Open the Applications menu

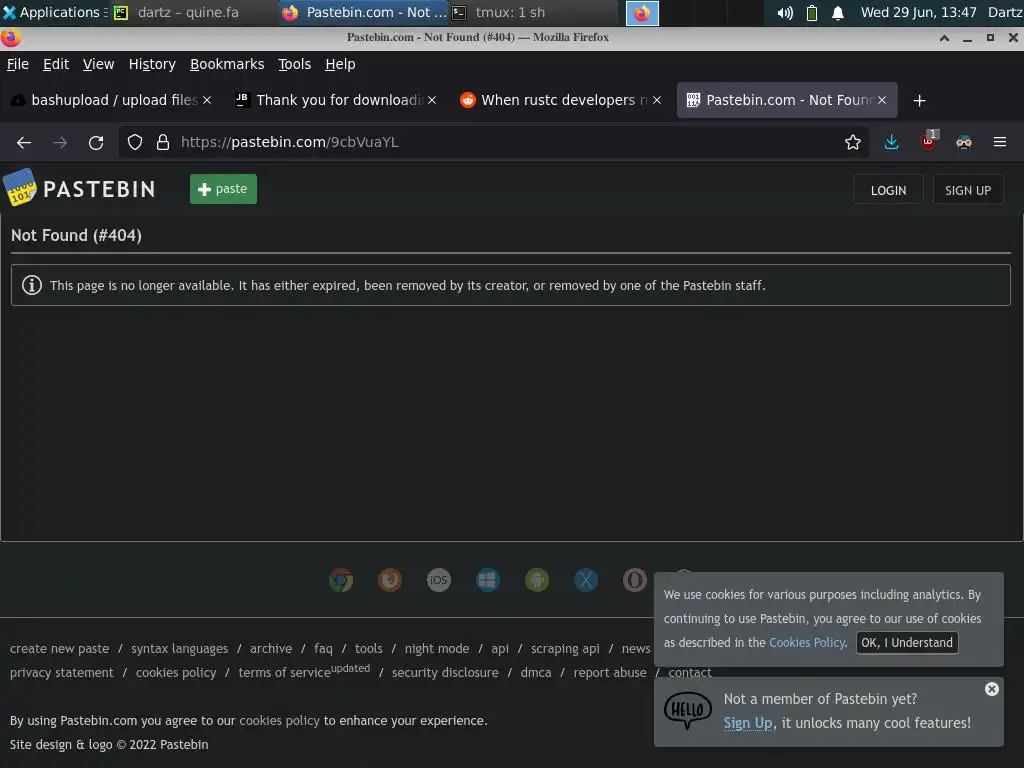point(55,12)
